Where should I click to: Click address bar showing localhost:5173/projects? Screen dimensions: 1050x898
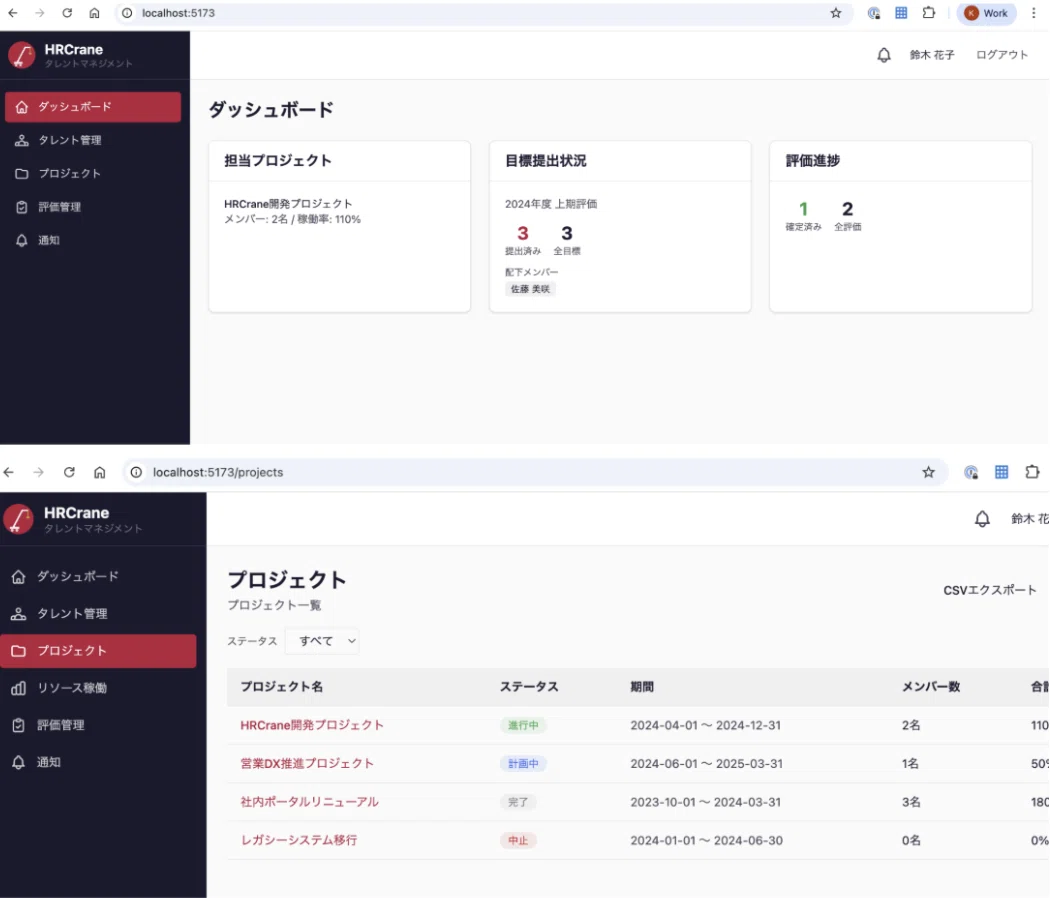click(x=536, y=472)
